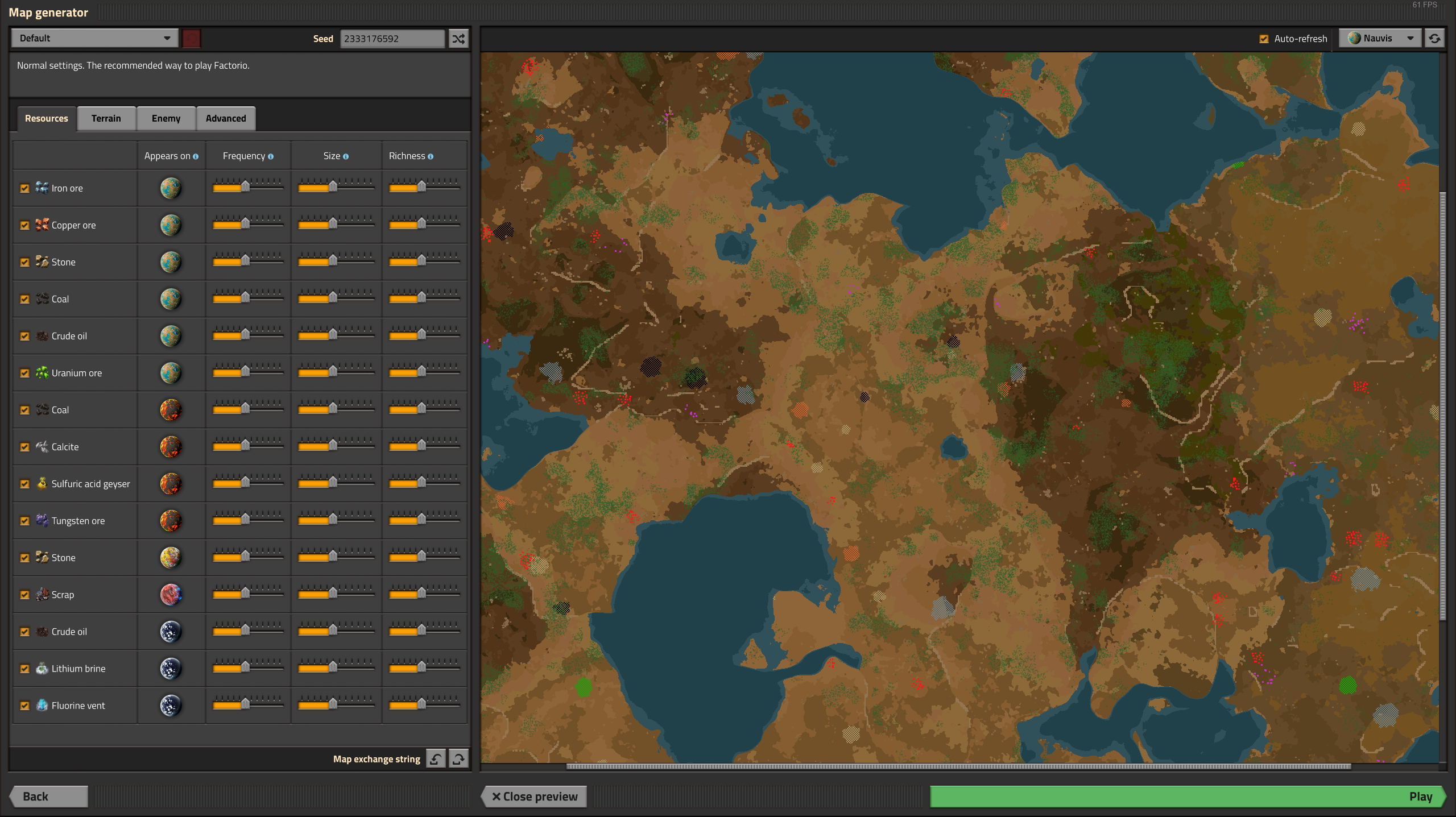Click the Close preview button
The width and height of the screenshot is (1456, 817).
(x=534, y=797)
